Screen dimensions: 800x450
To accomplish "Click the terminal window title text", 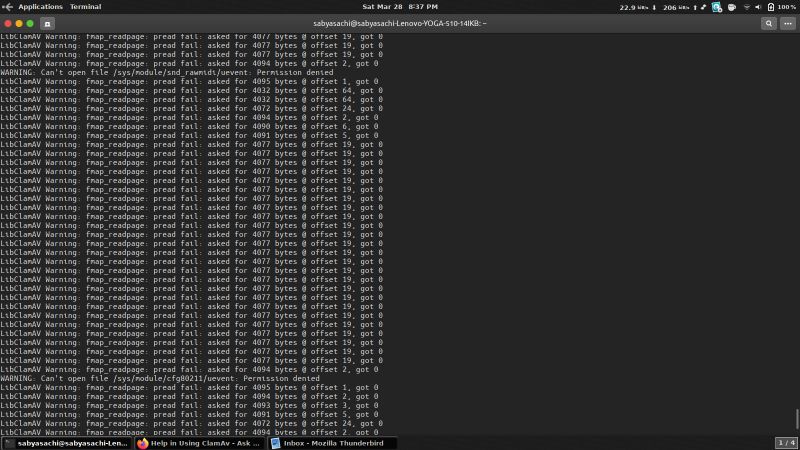I will (x=399, y=23).
